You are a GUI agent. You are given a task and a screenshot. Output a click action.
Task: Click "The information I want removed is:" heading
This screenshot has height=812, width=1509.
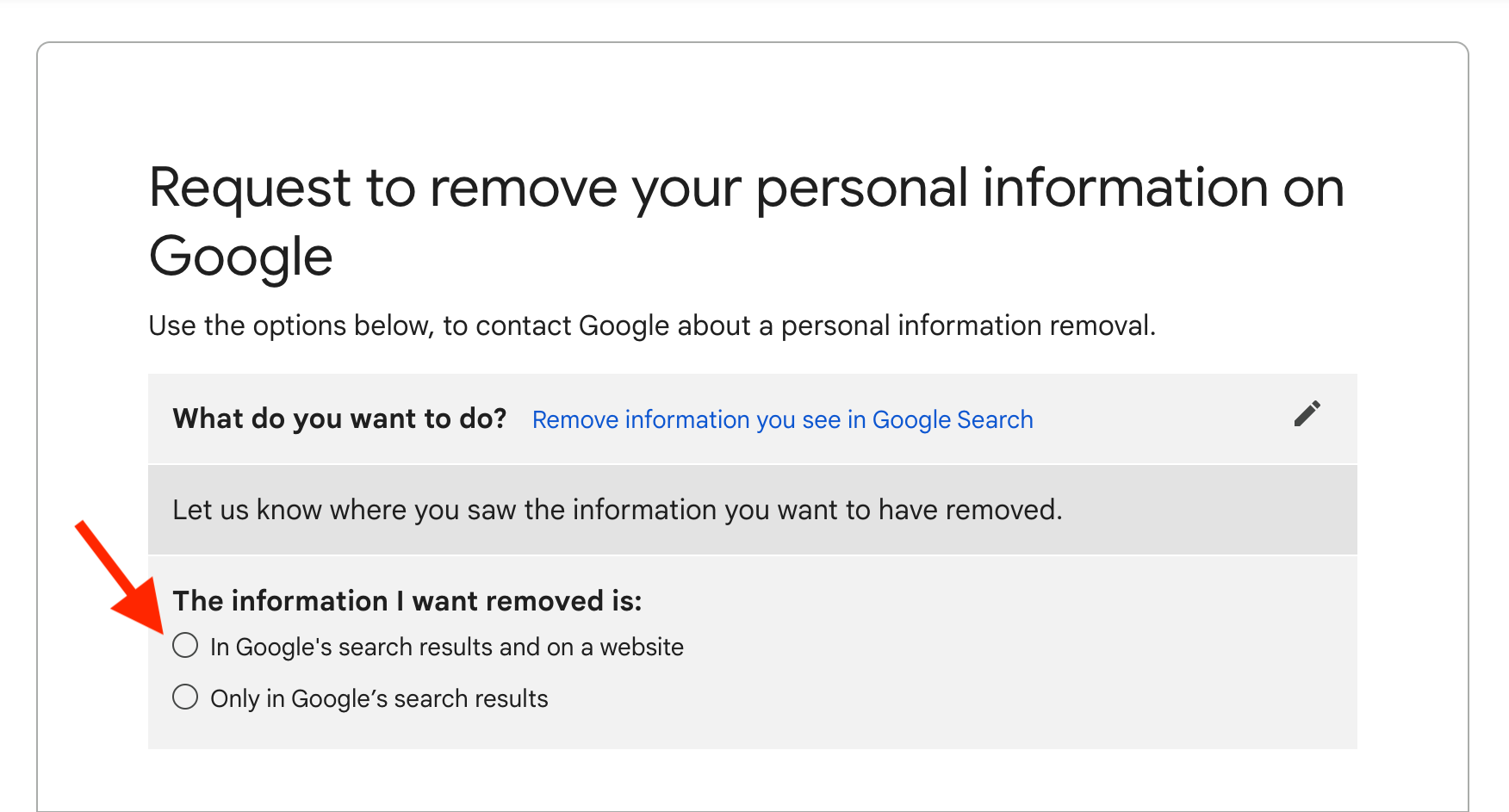coord(407,601)
